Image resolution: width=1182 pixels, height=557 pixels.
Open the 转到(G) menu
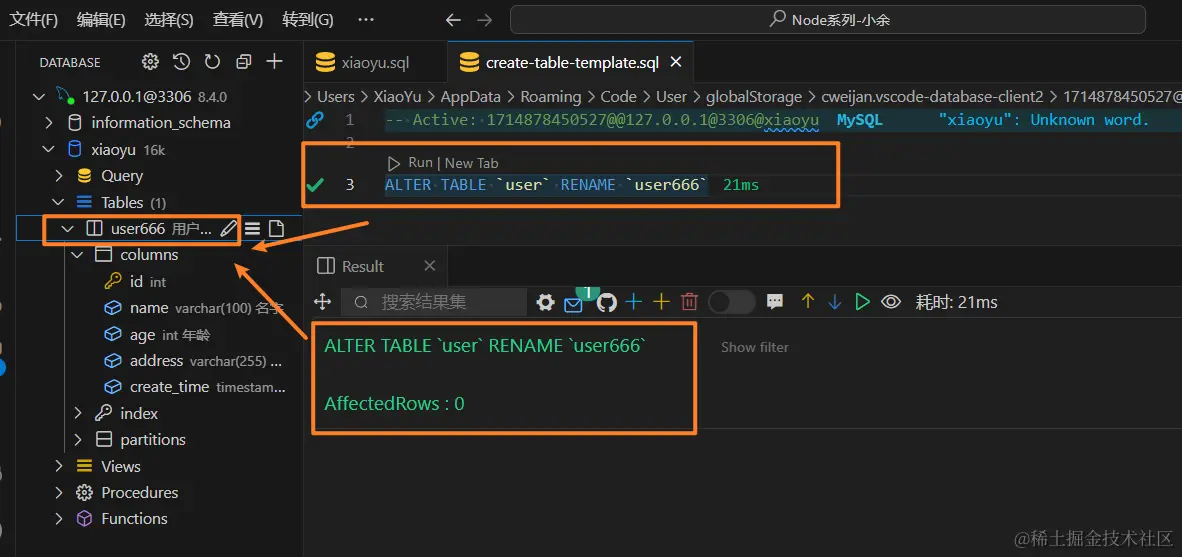click(308, 20)
